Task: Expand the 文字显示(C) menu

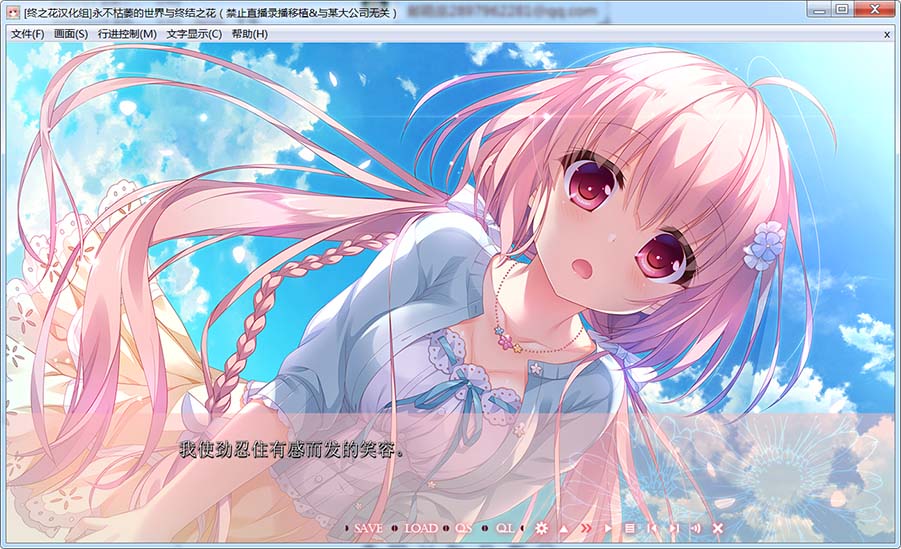Action: click(x=194, y=33)
